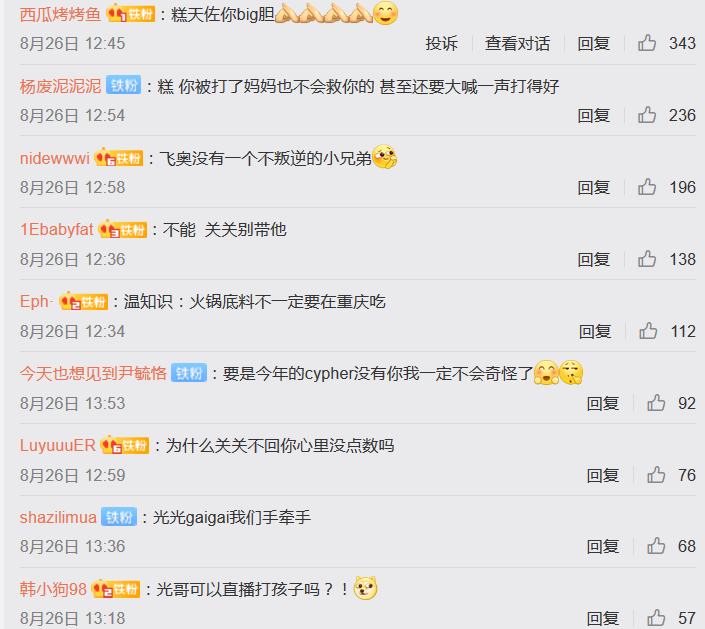Image resolution: width=705 pixels, height=629 pixels.
Task: Reply to 韩小狗98's comment
Action: click(x=603, y=618)
